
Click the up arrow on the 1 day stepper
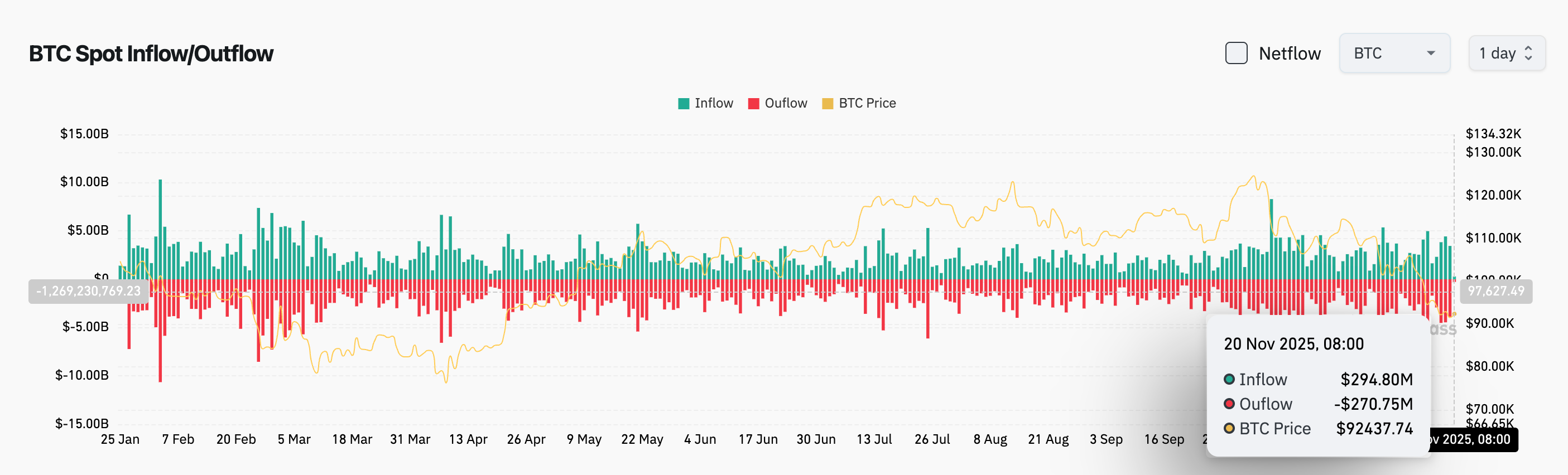point(1528,49)
